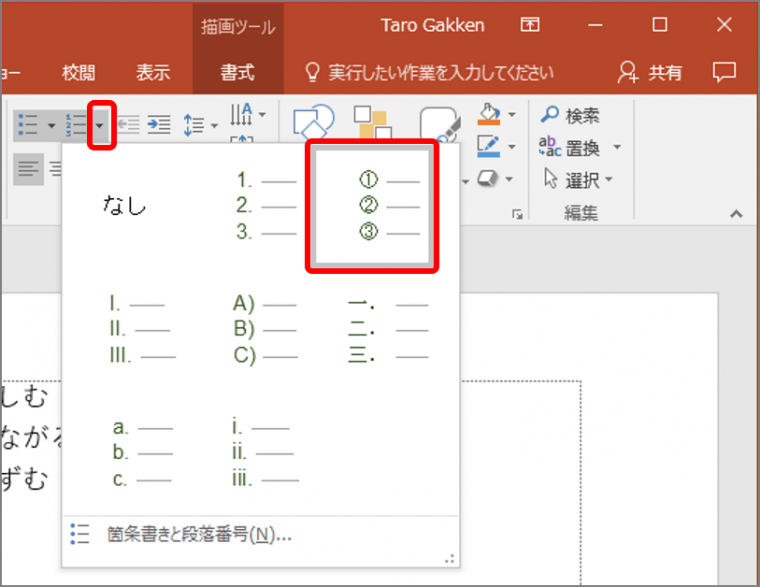This screenshot has height=587, width=760.
Task: Click the 置換 replace button
Action: pyautogui.click(x=569, y=147)
